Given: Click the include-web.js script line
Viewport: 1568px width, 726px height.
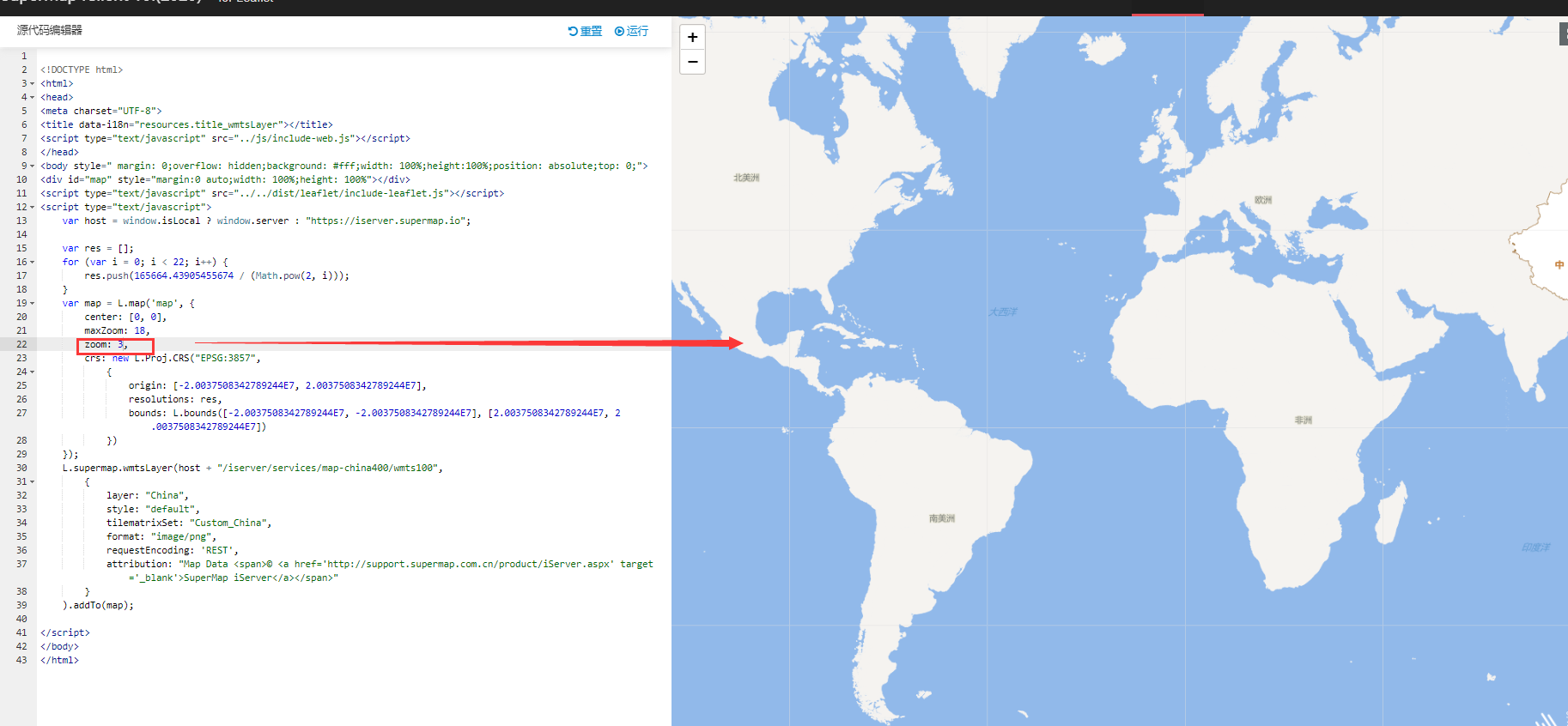Looking at the screenshot, I should (x=225, y=138).
